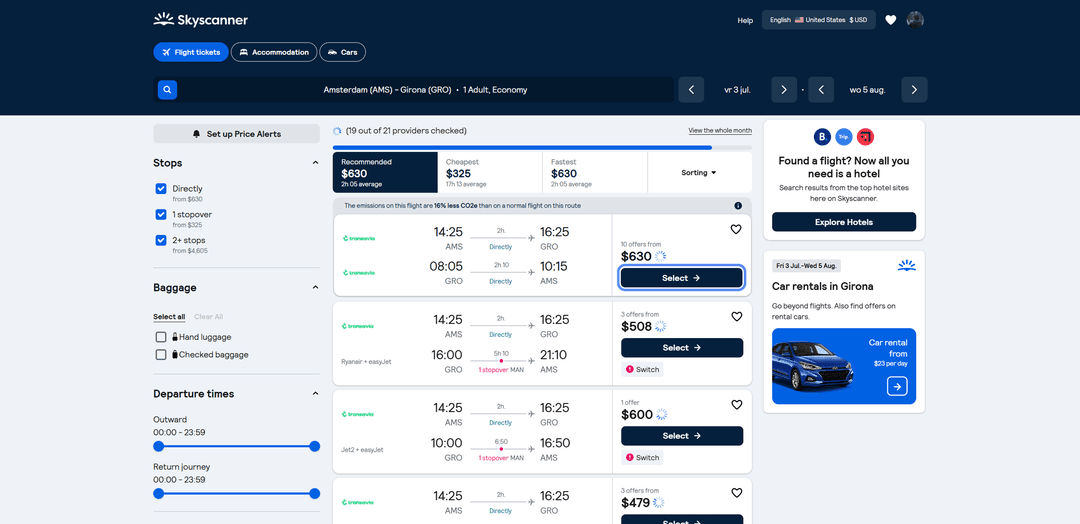Image resolution: width=1080 pixels, height=524 pixels.
Task: Click the blue search magnifier button
Action: (167, 90)
